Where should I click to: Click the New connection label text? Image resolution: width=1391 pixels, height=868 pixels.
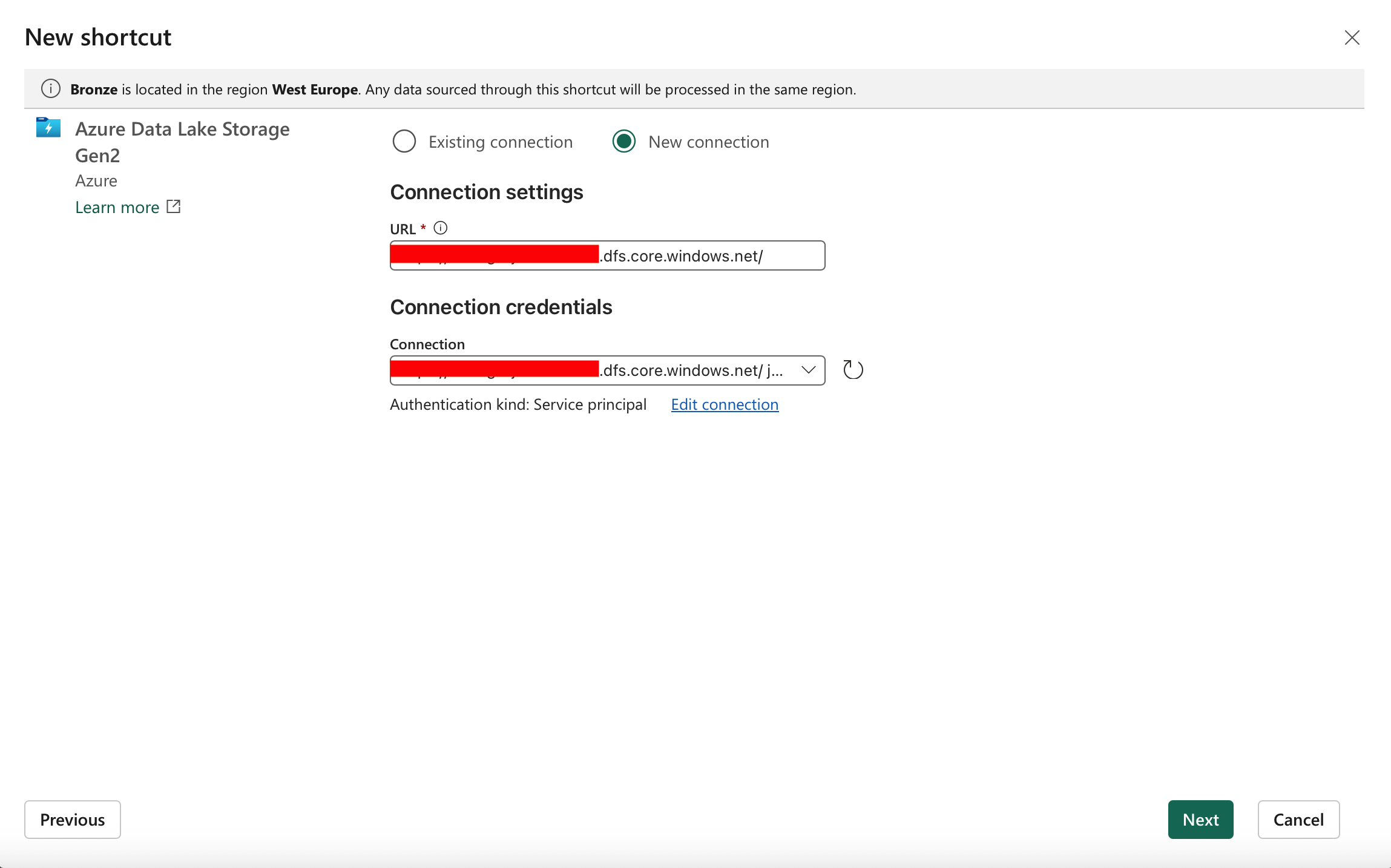[x=709, y=142]
